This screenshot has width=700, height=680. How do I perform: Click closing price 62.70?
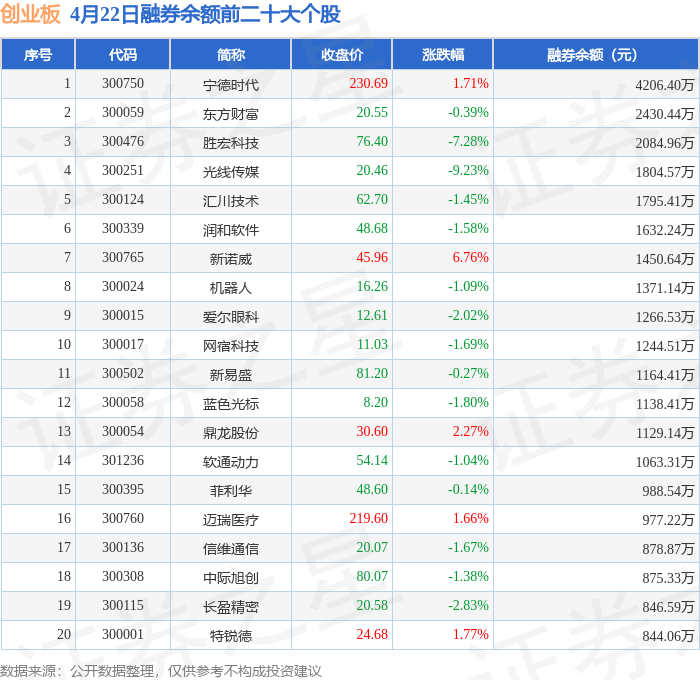pos(372,199)
